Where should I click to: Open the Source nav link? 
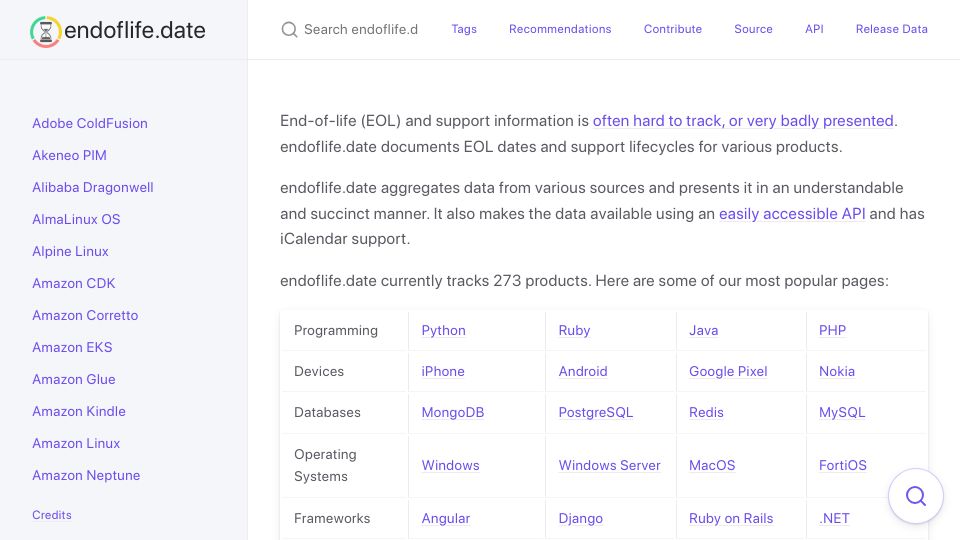point(753,29)
